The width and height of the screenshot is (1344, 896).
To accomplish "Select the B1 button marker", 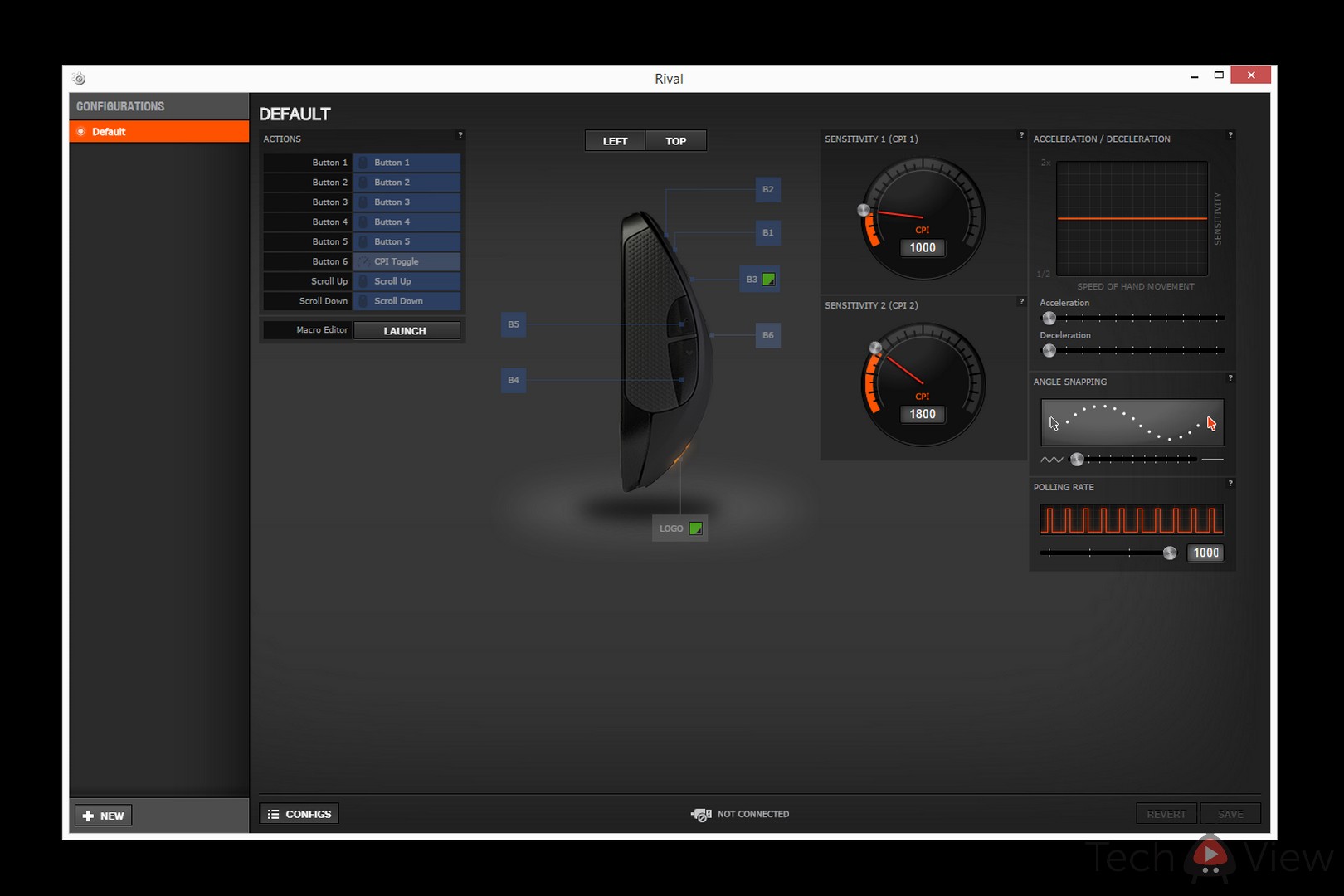I will point(768,233).
